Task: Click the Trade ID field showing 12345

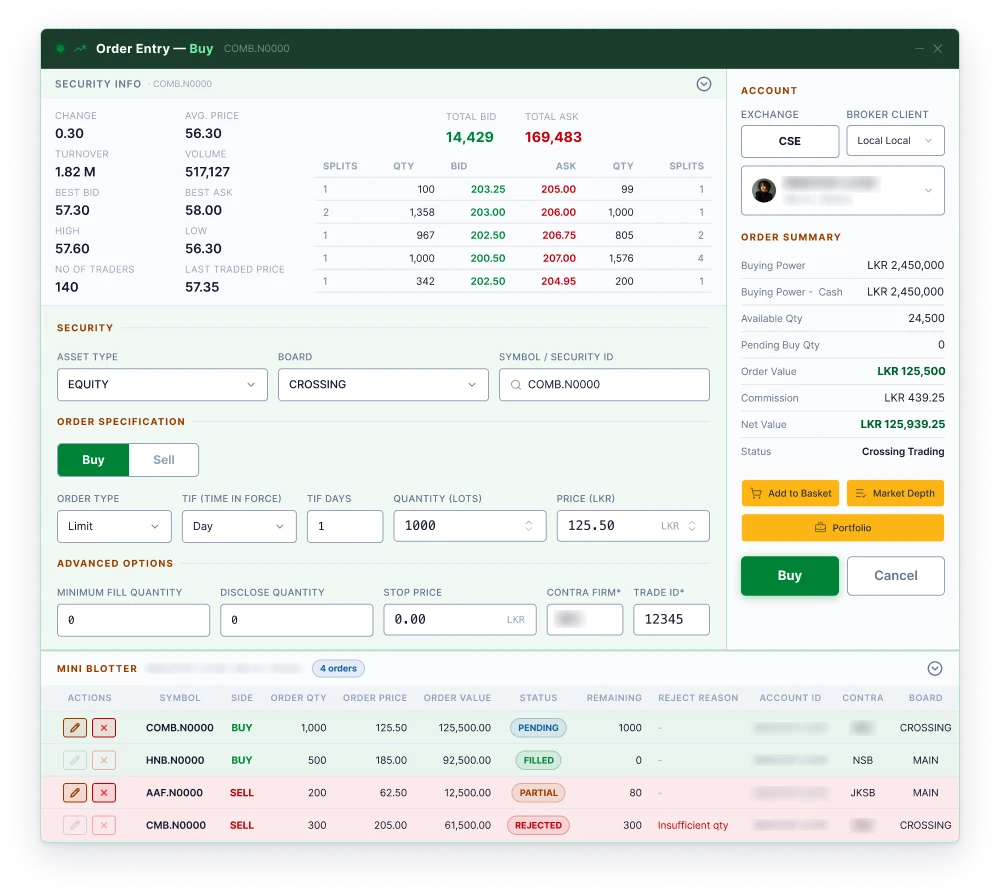Action: [x=672, y=619]
